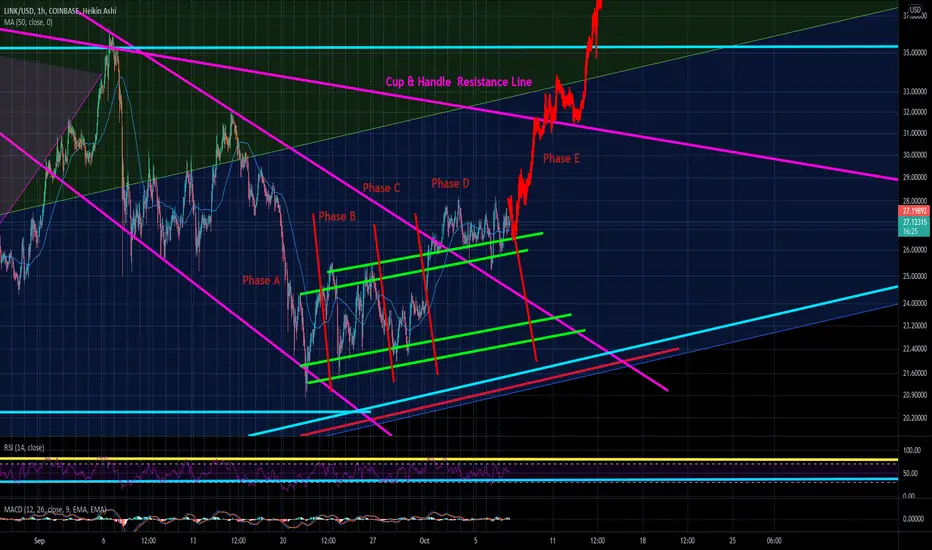Open the USD currency selector
Viewport: 932px width, 550px height.
(915, 10)
